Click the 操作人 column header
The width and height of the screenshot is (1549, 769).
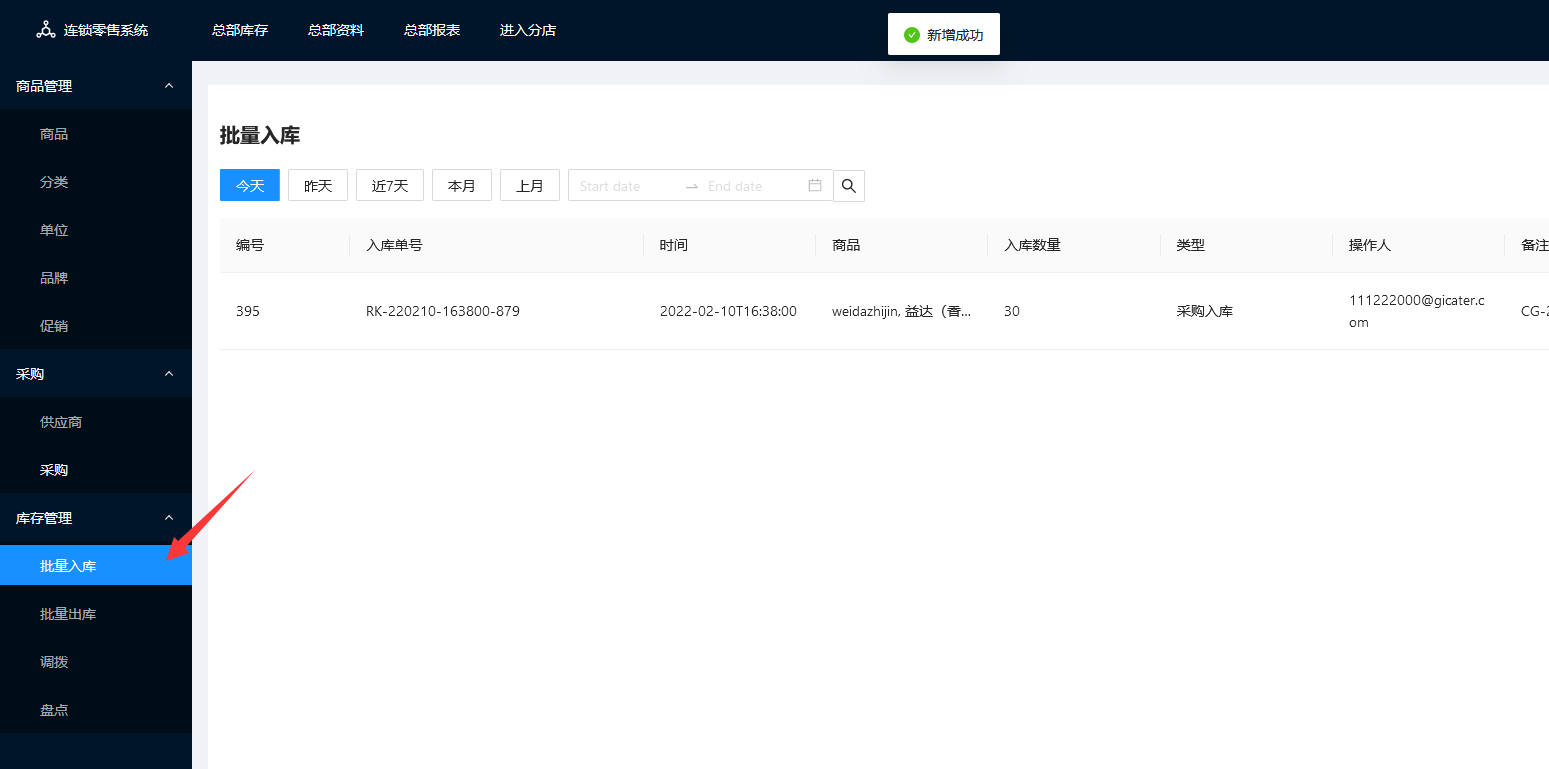point(1418,245)
